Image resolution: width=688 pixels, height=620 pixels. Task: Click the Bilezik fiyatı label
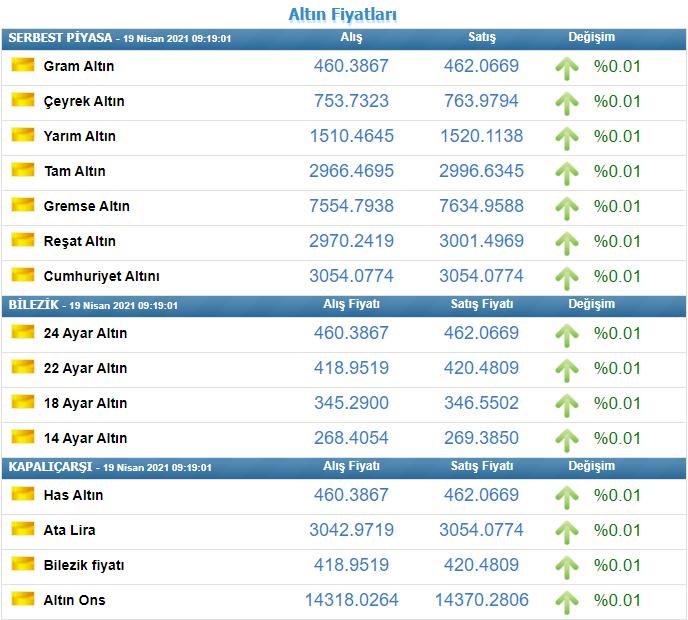[84, 565]
